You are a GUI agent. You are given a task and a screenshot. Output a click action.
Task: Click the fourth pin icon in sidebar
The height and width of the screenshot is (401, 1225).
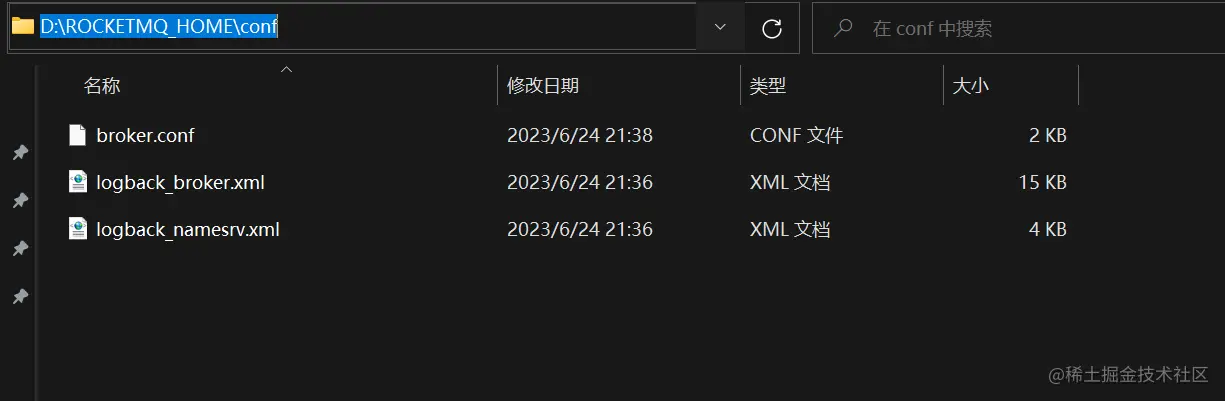pos(19,297)
